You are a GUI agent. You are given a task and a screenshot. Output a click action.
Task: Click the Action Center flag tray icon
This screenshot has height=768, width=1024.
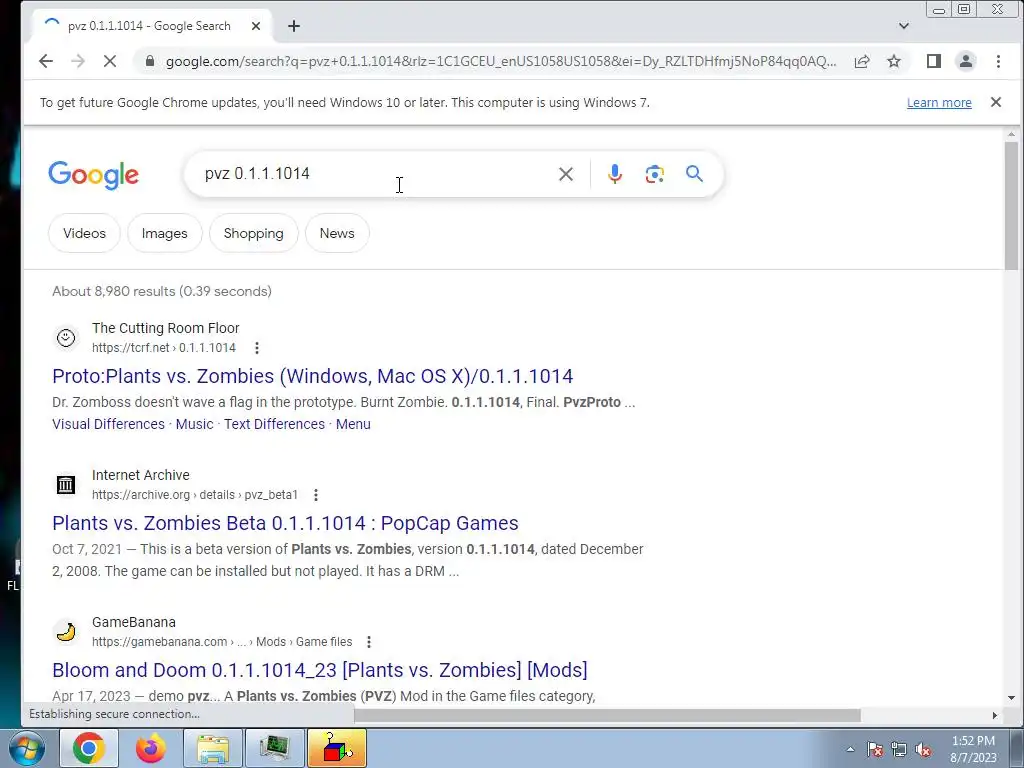[875, 750]
